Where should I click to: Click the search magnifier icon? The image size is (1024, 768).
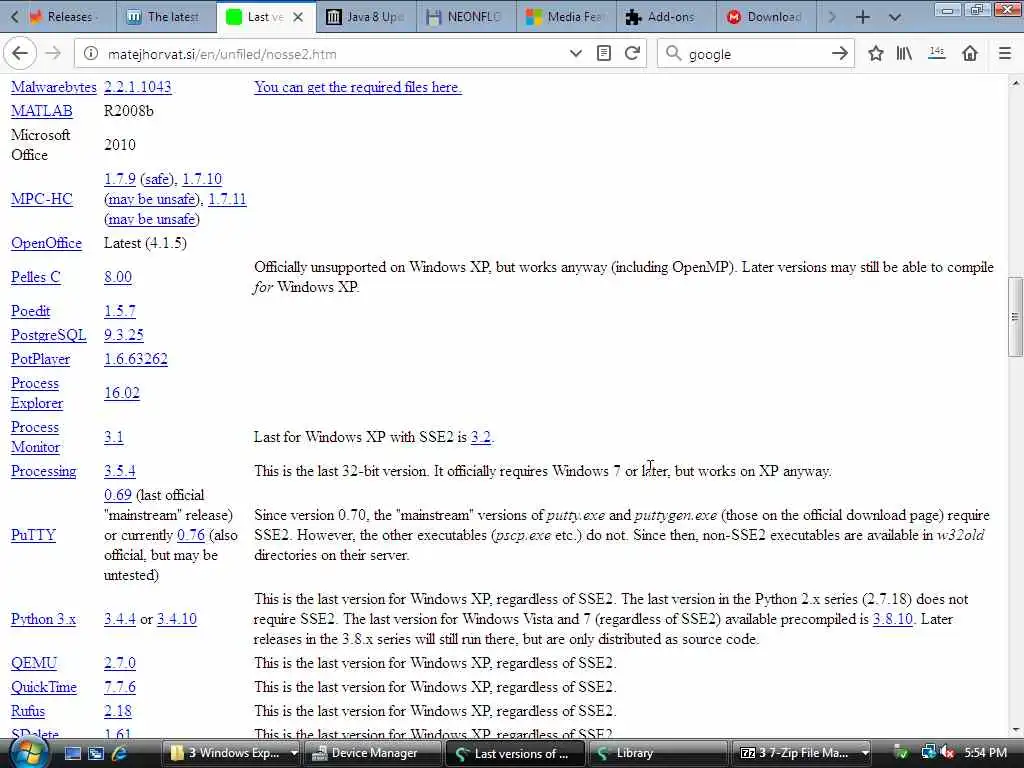[673, 54]
